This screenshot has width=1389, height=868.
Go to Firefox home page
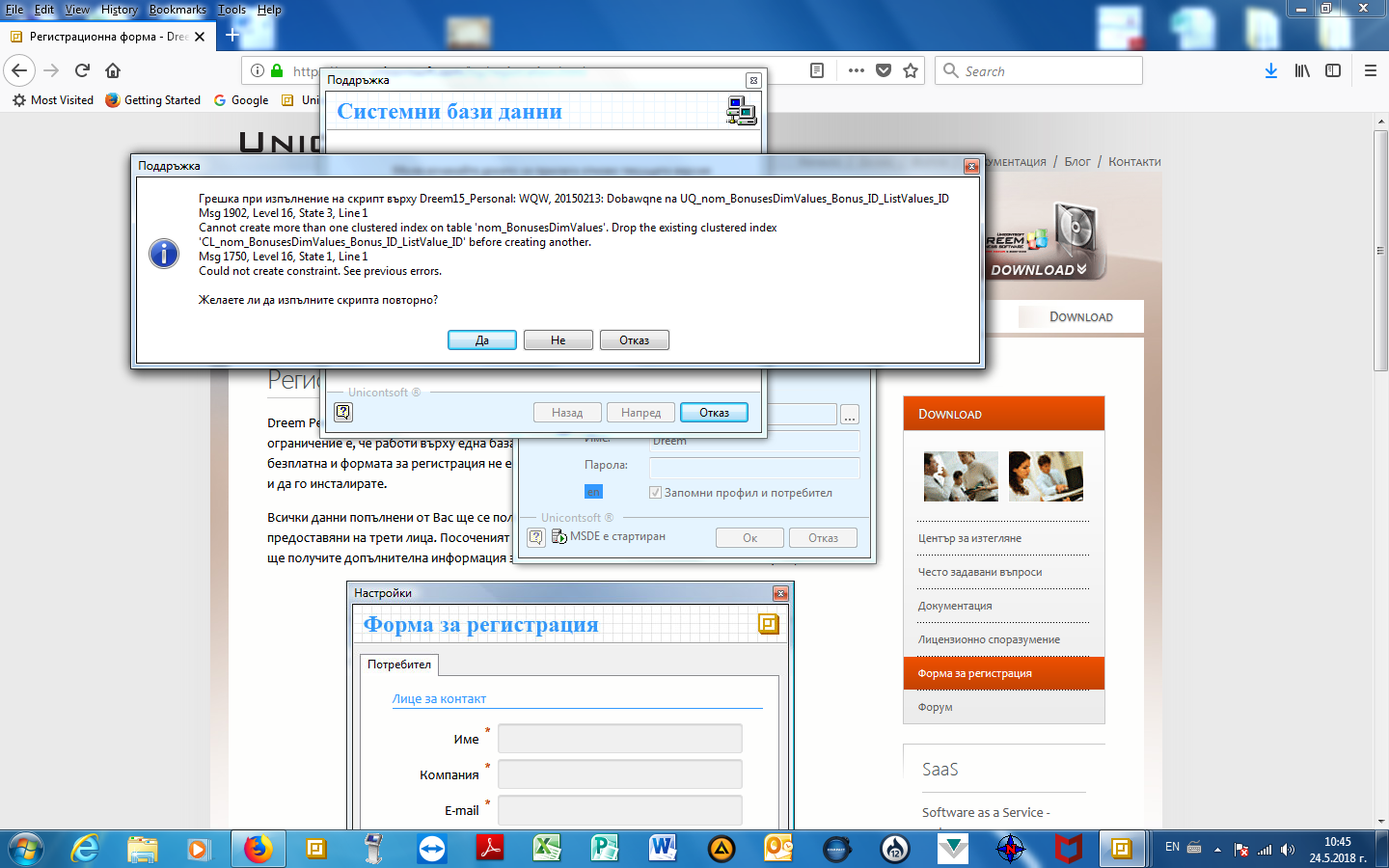113,70
